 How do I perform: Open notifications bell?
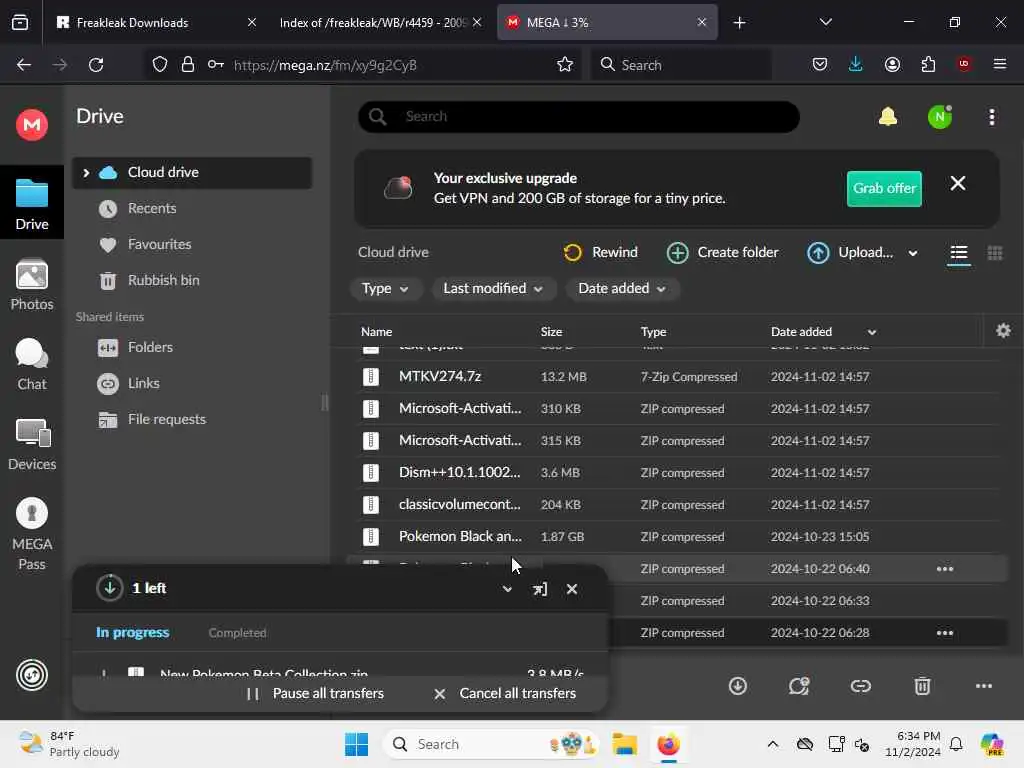(888, 116)
